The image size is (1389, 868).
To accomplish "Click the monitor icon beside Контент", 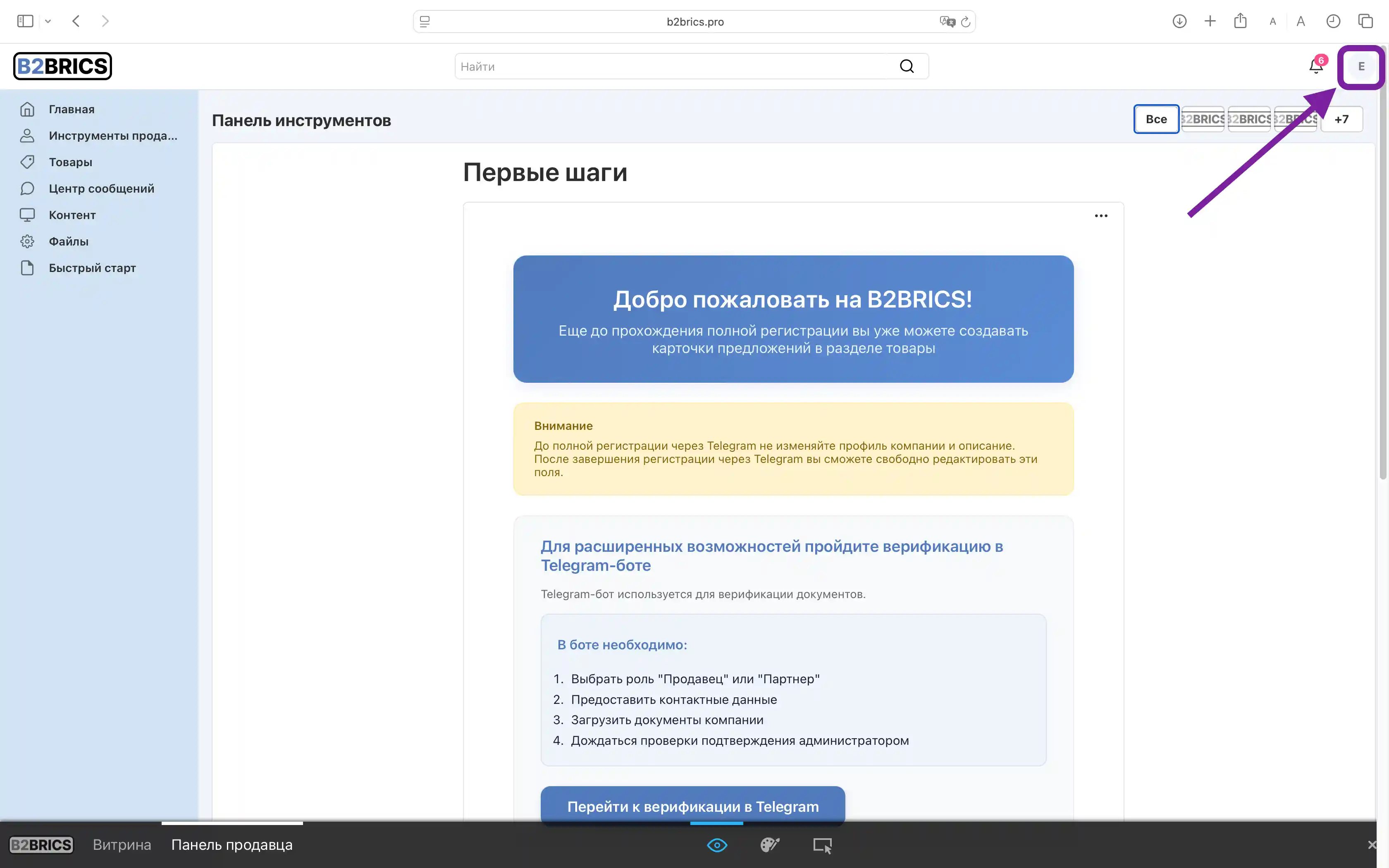I will 27,215.
